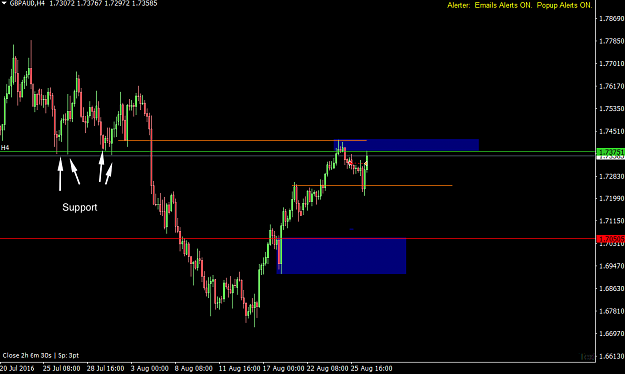Click the 'Alerter:' label
Screen dimensions: 625x374
click(459, 6)
